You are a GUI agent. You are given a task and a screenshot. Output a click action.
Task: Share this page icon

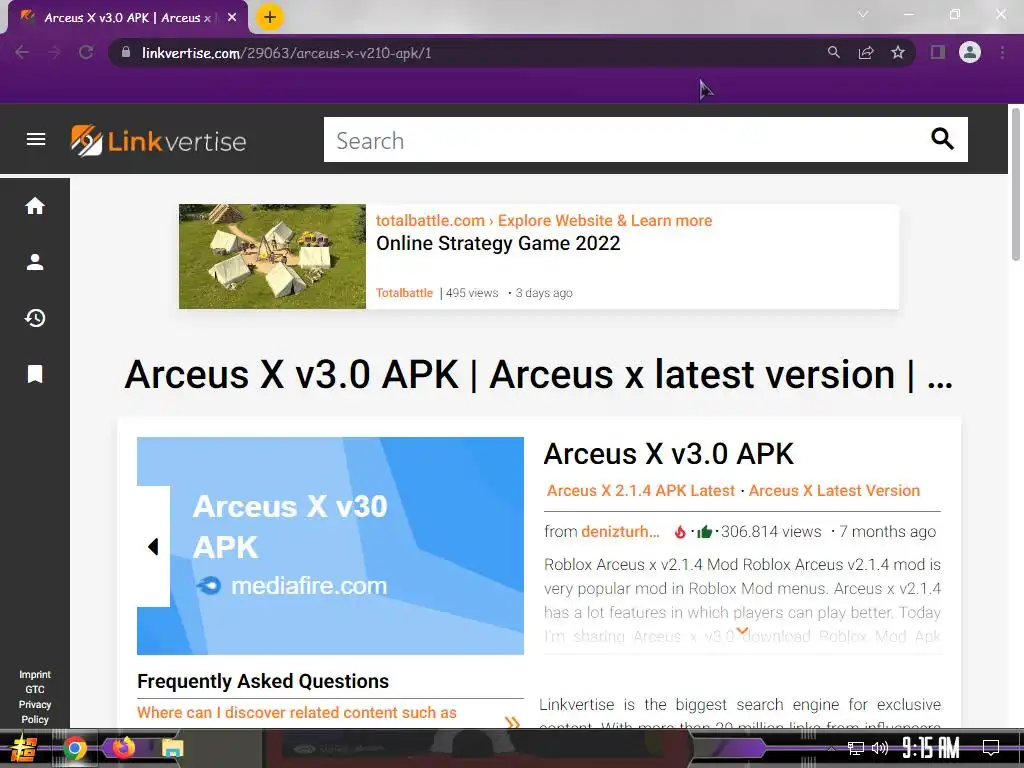[866, 52]
